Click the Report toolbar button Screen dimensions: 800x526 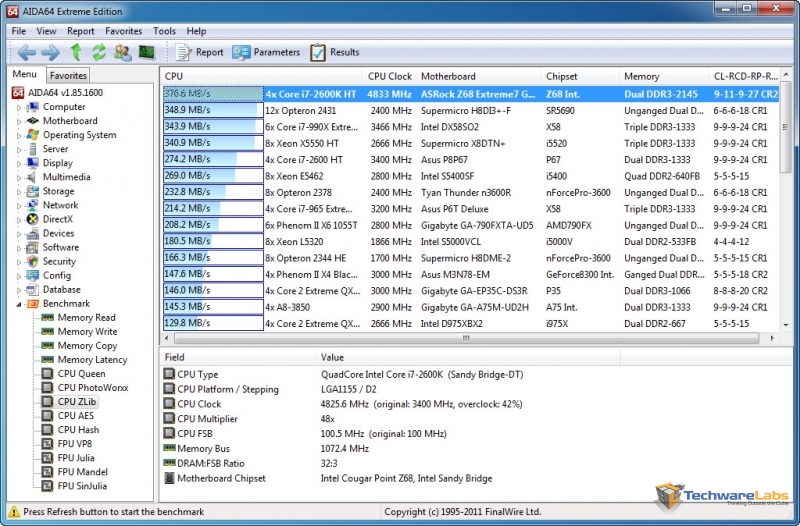[x=199, y=52]
